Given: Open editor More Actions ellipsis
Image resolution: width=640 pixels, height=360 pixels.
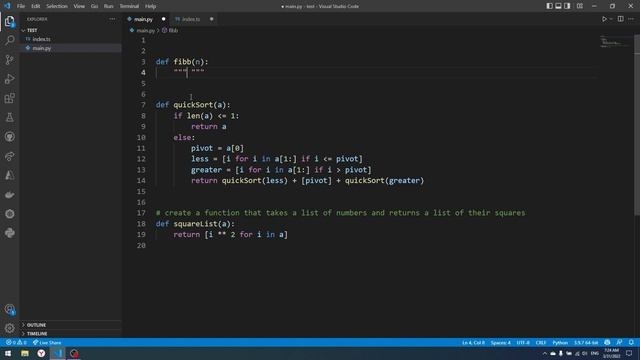Looking at the screenshot, I should [x=631, y=19].
